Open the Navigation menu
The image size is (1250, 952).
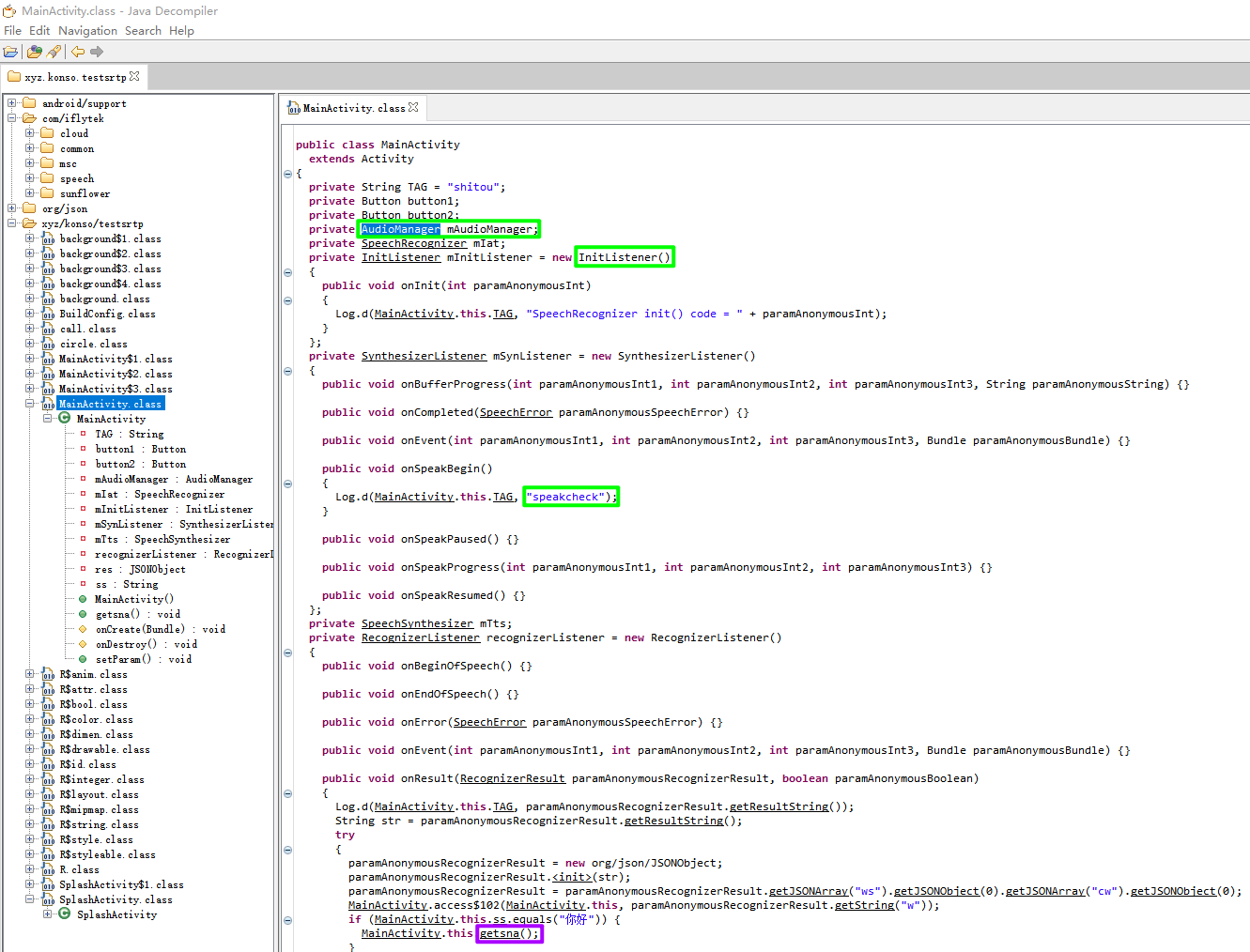[87, 31]
